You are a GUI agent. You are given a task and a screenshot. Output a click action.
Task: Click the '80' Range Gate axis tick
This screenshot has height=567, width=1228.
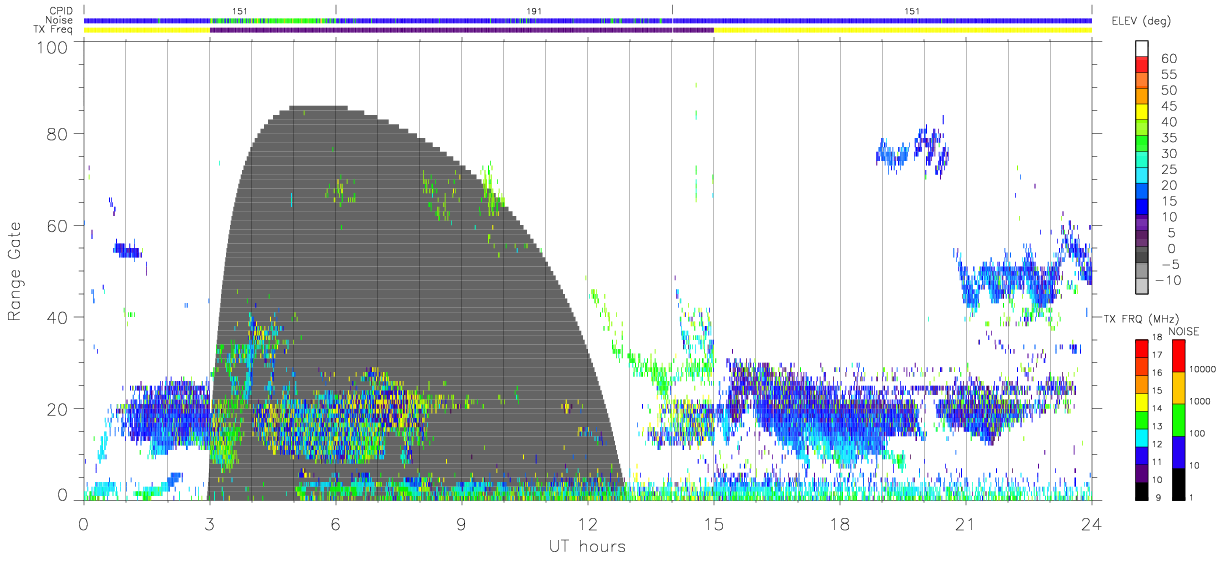tap(58, 134)
